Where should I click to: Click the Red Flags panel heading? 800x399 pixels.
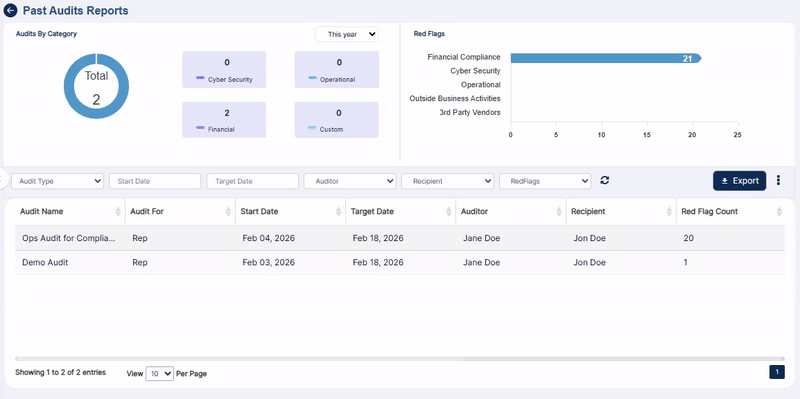coord(429,34)
